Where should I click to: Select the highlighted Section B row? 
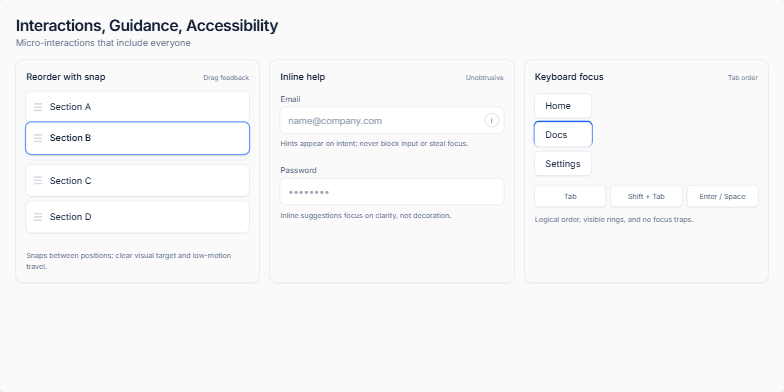pos(138,138)
